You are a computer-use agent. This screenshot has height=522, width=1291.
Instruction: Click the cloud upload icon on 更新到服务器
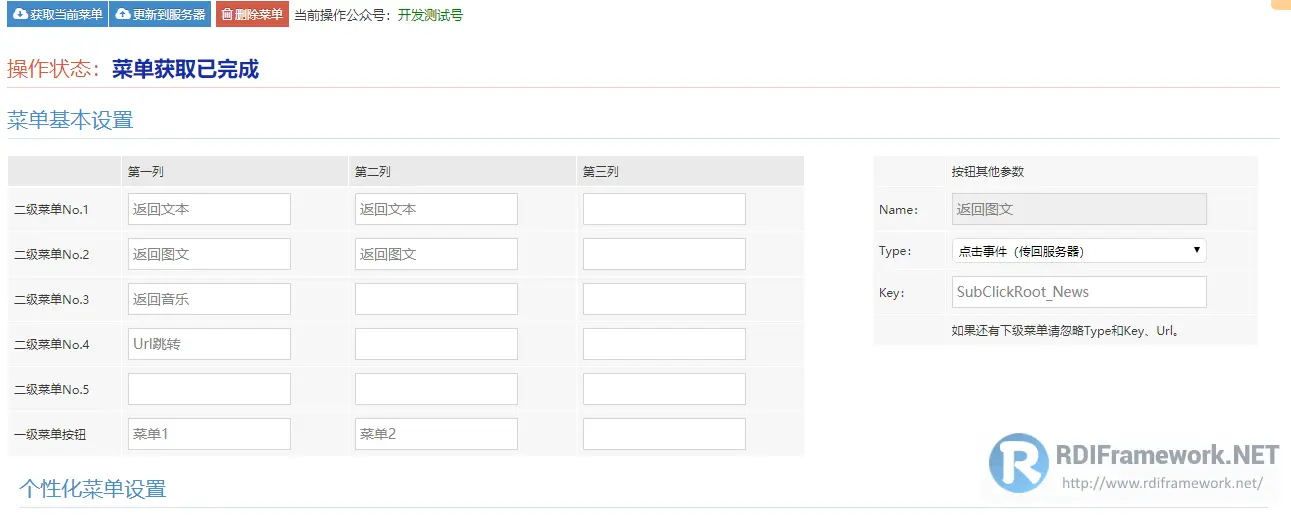tap(123, 15)
